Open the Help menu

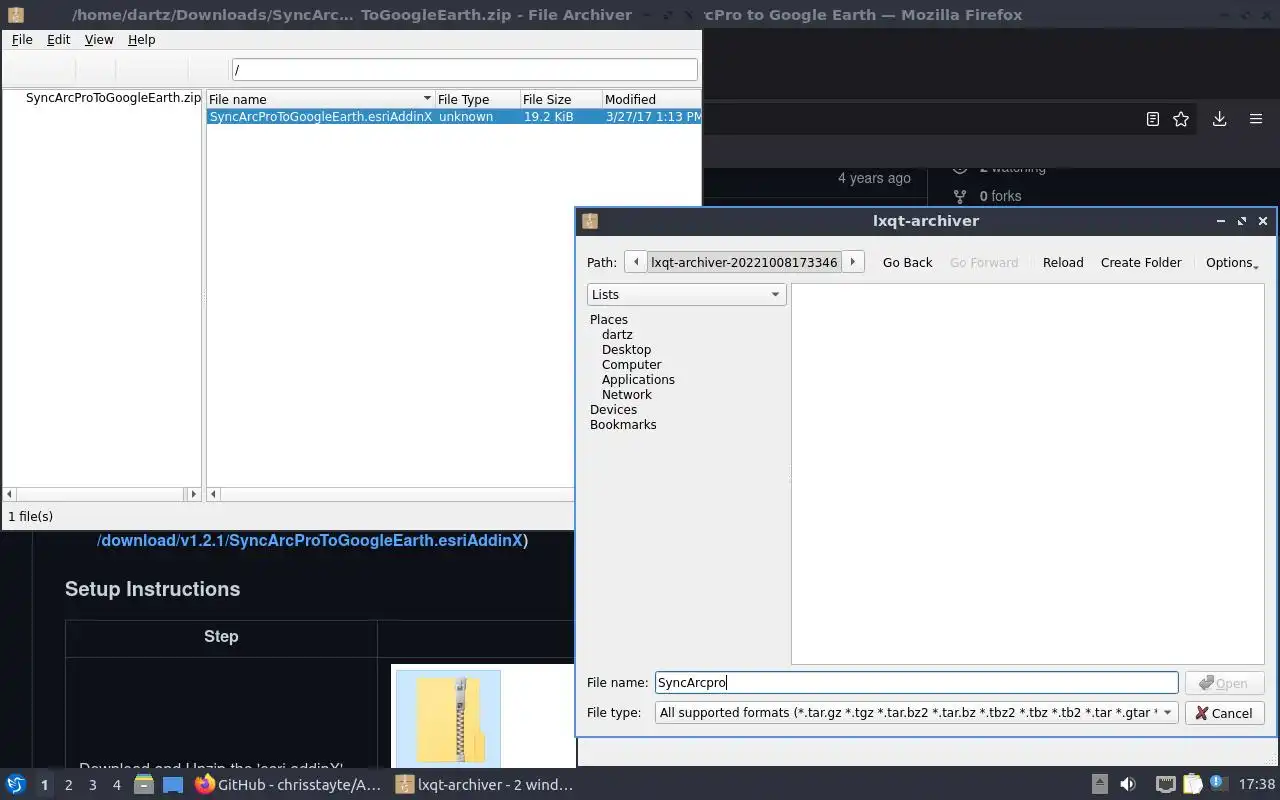click(141, 39)
